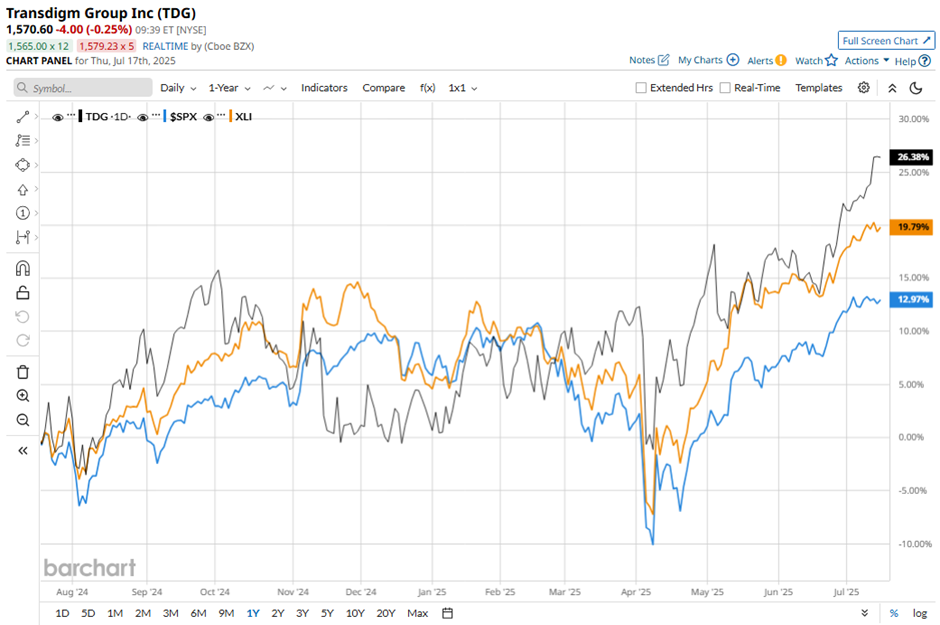The height and width of the screenshot is (625, 940).
Task: Select the 1D time range
Action: (62, 613)
